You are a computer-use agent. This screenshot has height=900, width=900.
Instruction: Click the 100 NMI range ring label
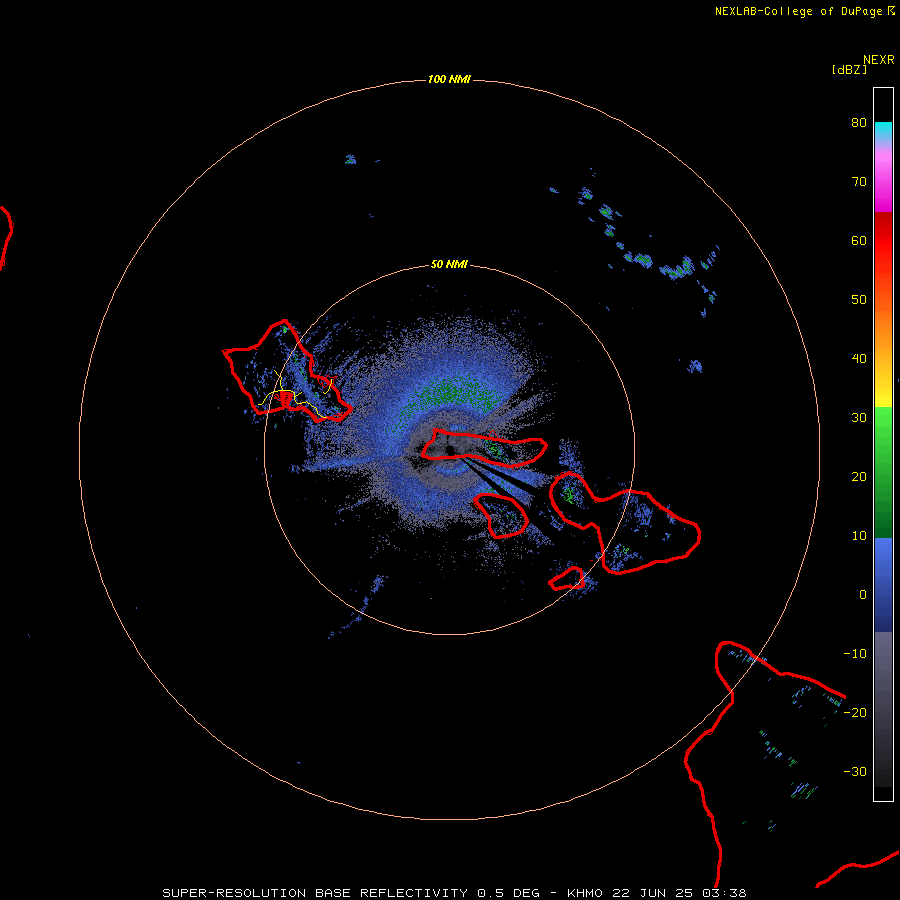click(x=449, y=79)
